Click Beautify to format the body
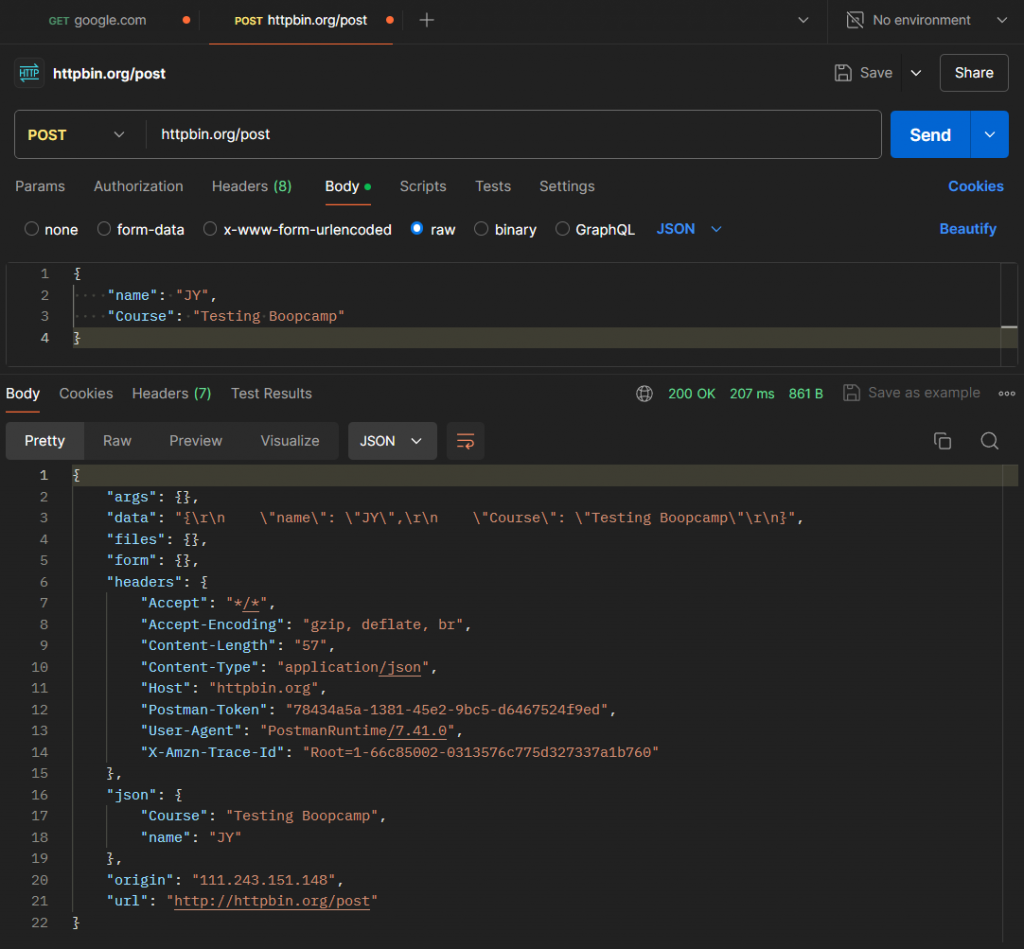Image resolution: width=1024 pixels, height=949 pixels. click(x=967, y=229)
